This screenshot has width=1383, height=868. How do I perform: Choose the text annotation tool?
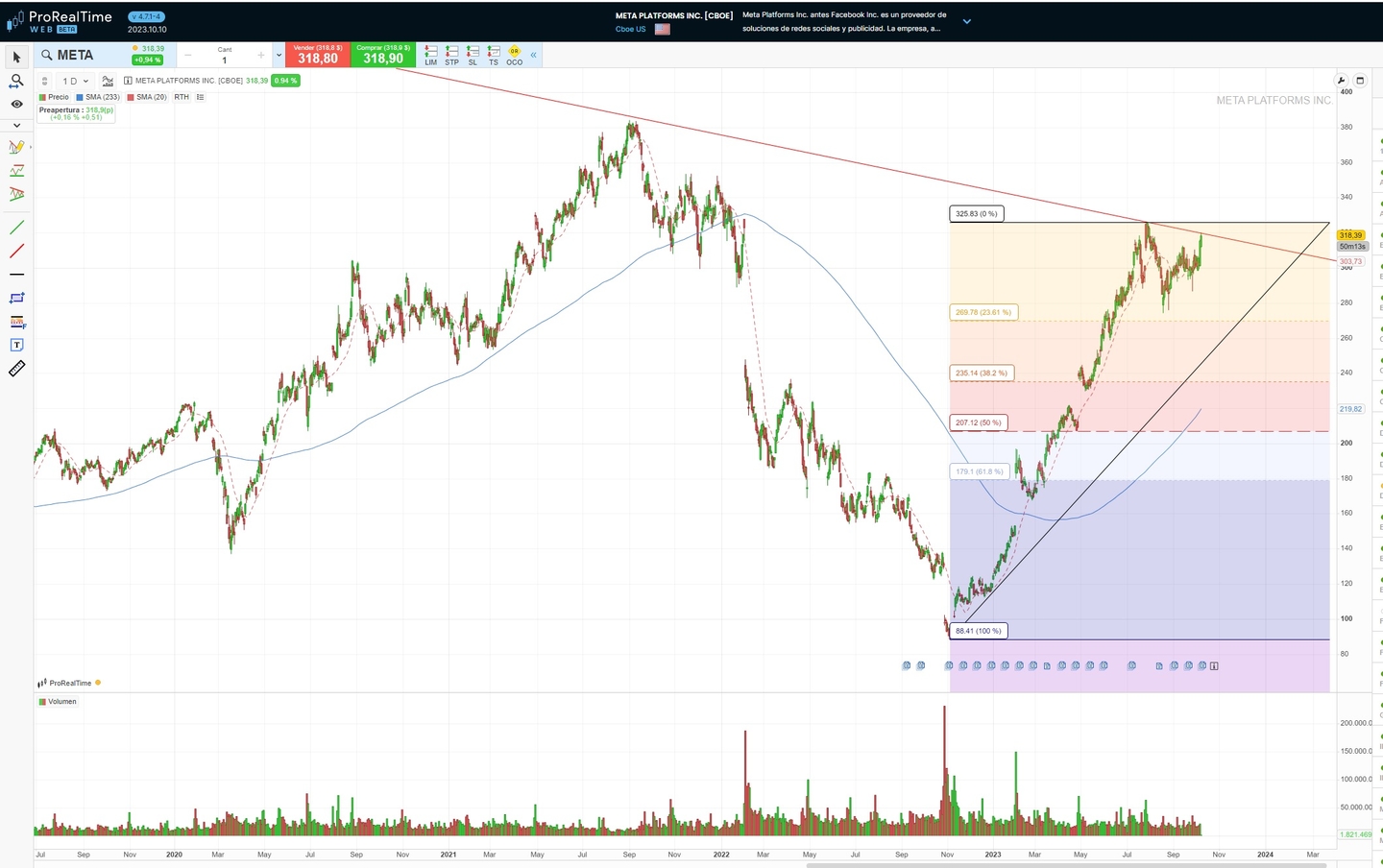click(x=16, y=345)
